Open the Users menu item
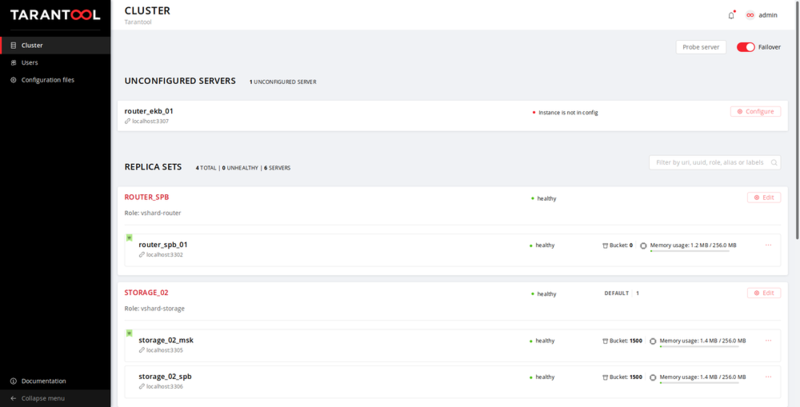Screen dimensions: 800x407 30,62
